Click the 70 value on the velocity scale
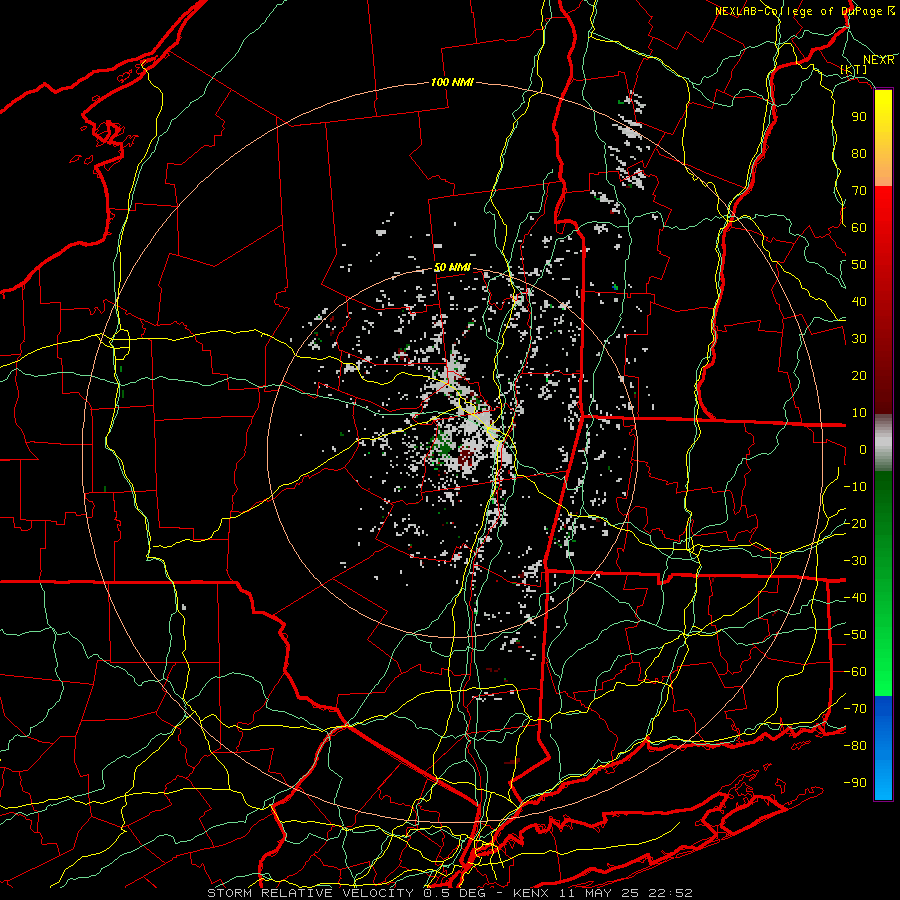The width and height of the screenshot is (900, 900). click(859, 191)
